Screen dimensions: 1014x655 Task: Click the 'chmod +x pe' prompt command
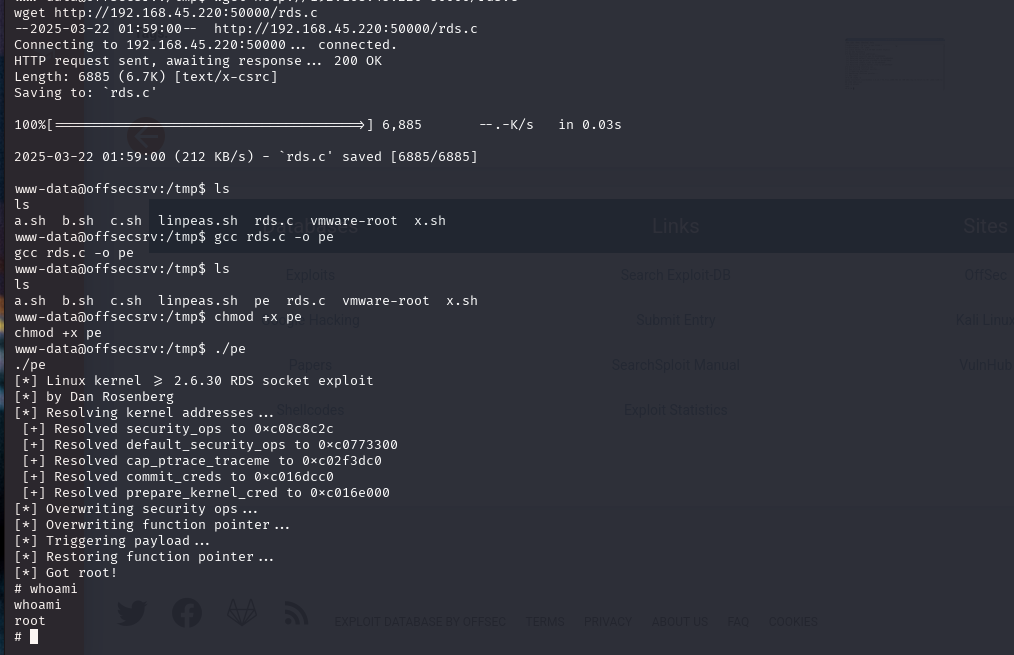258,317
